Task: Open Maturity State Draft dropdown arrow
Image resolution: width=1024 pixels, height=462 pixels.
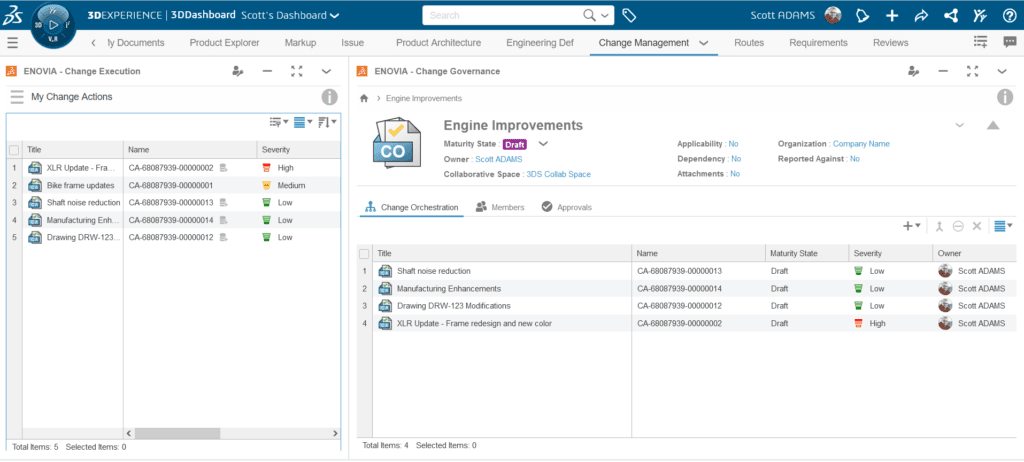Action: 543,144
